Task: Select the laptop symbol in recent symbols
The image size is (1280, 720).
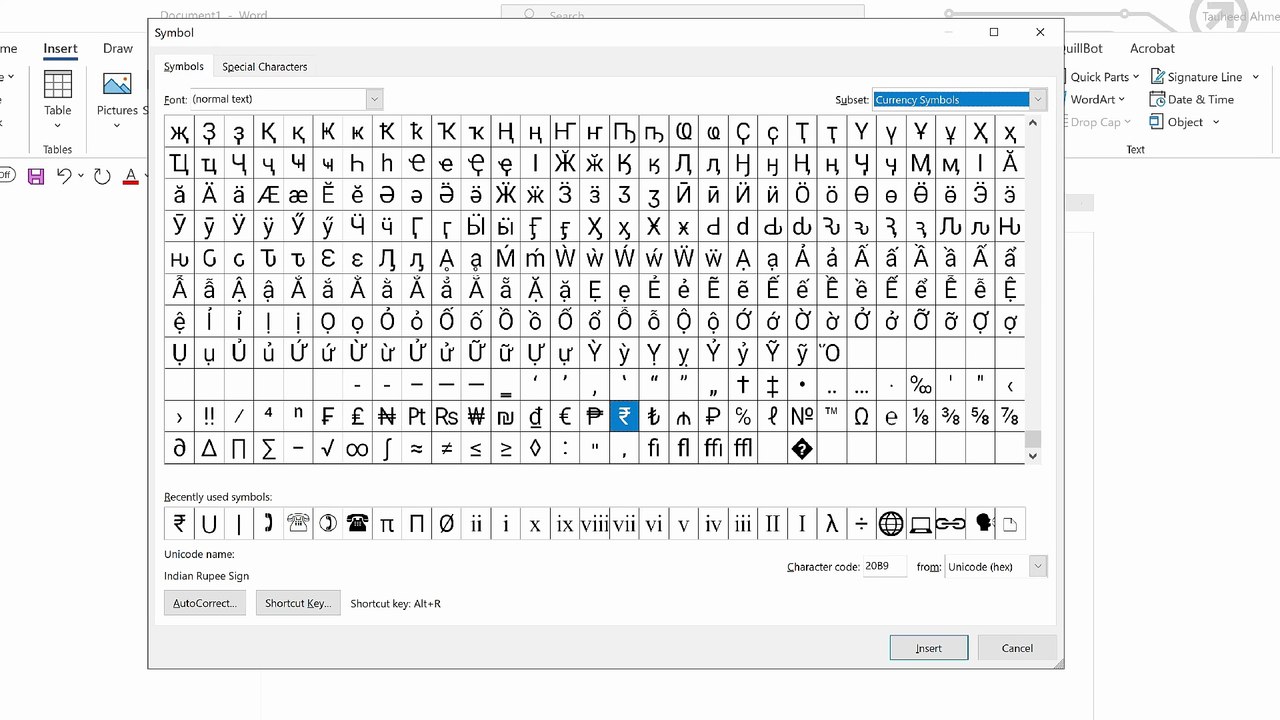Action: tap(921, 523)
